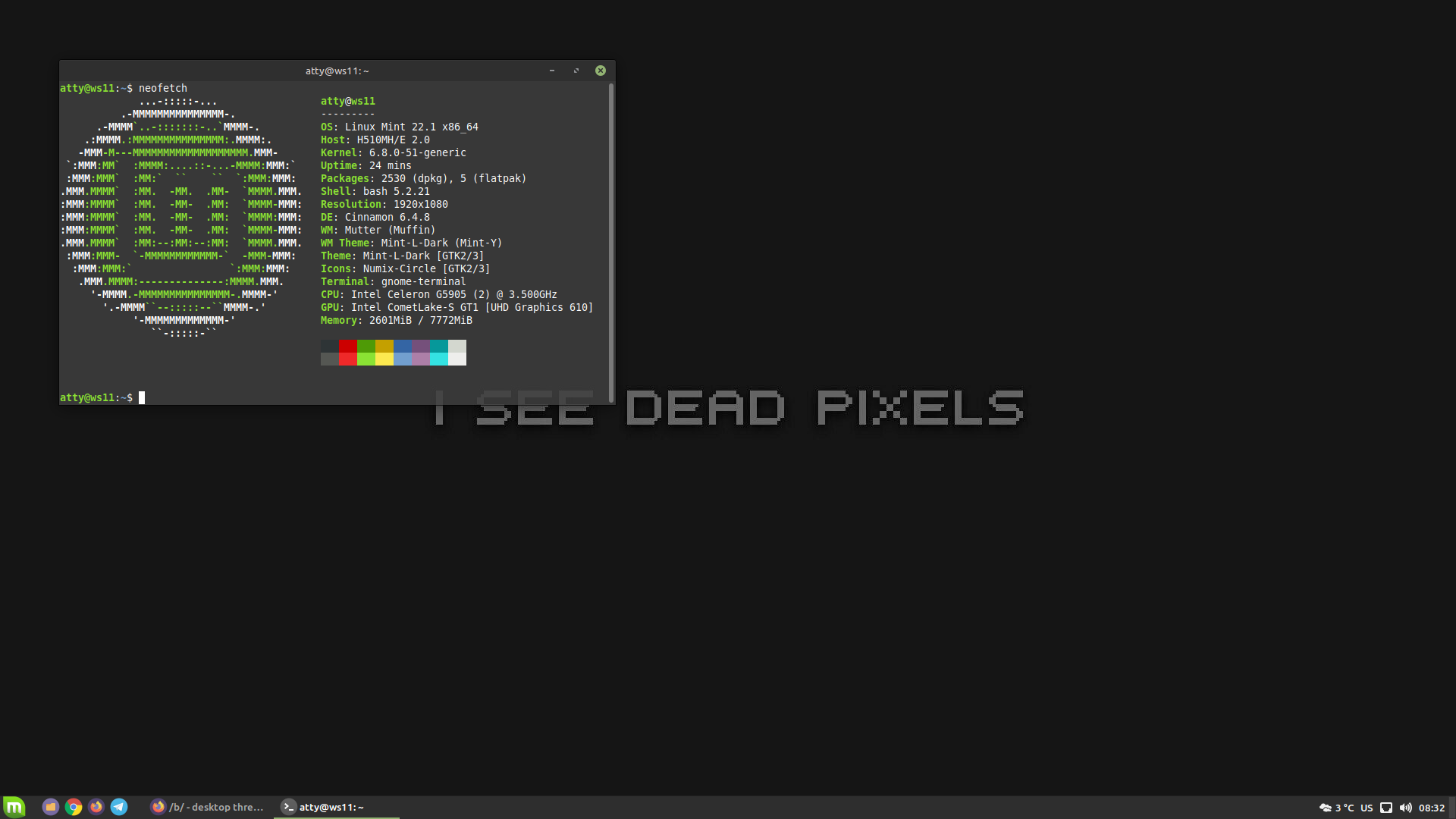
Task: Open the weather applet showing 3 °C
Action: click(x=1336, y=808)
